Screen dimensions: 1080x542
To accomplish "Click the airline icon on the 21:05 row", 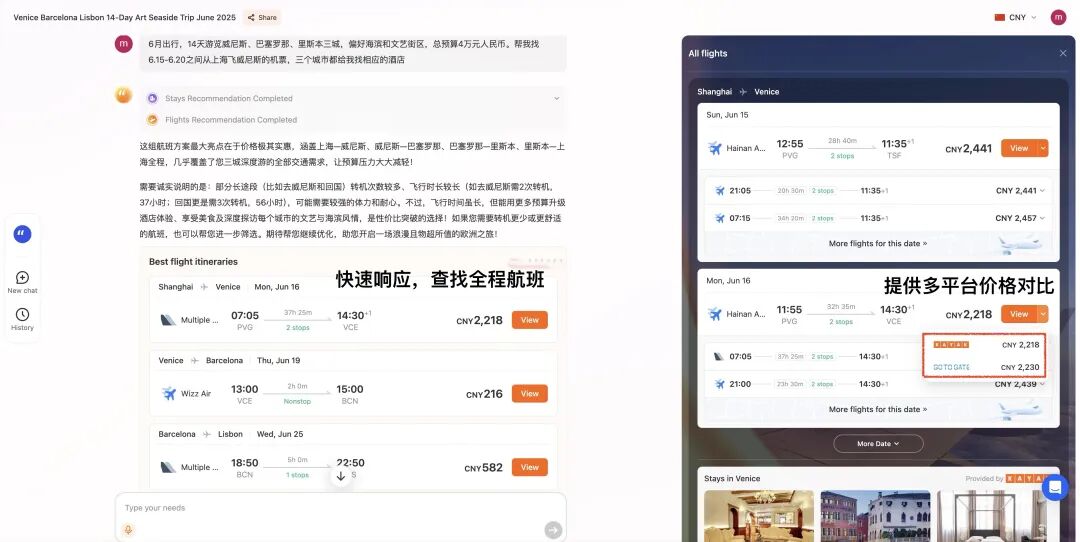I will point(720,191).
